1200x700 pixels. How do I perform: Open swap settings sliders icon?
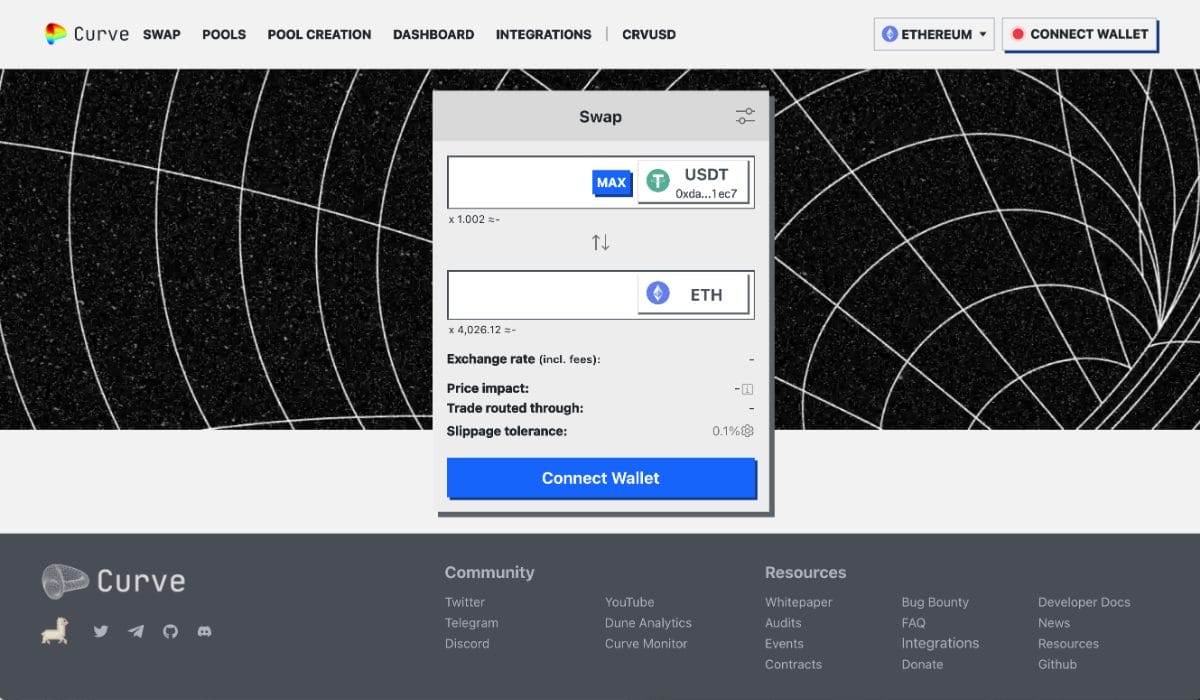[x=745, y=117]
